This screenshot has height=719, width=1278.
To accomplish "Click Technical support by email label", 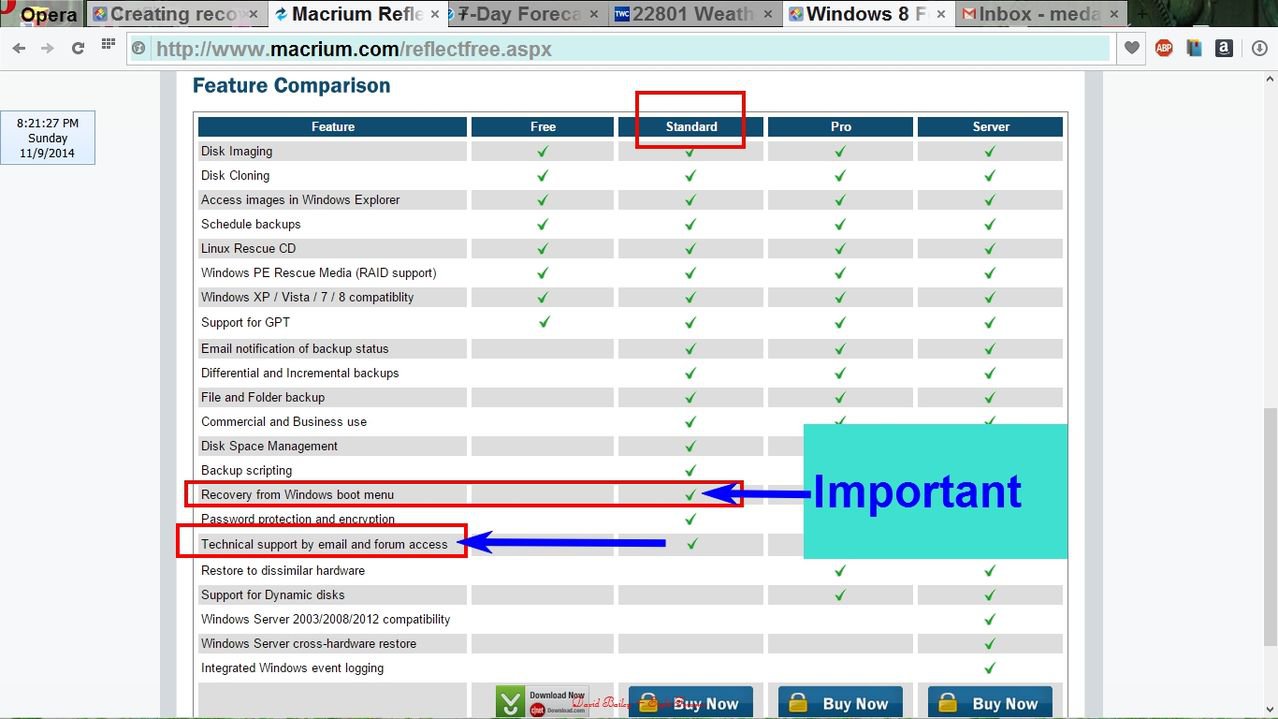I will coord(324,544).
